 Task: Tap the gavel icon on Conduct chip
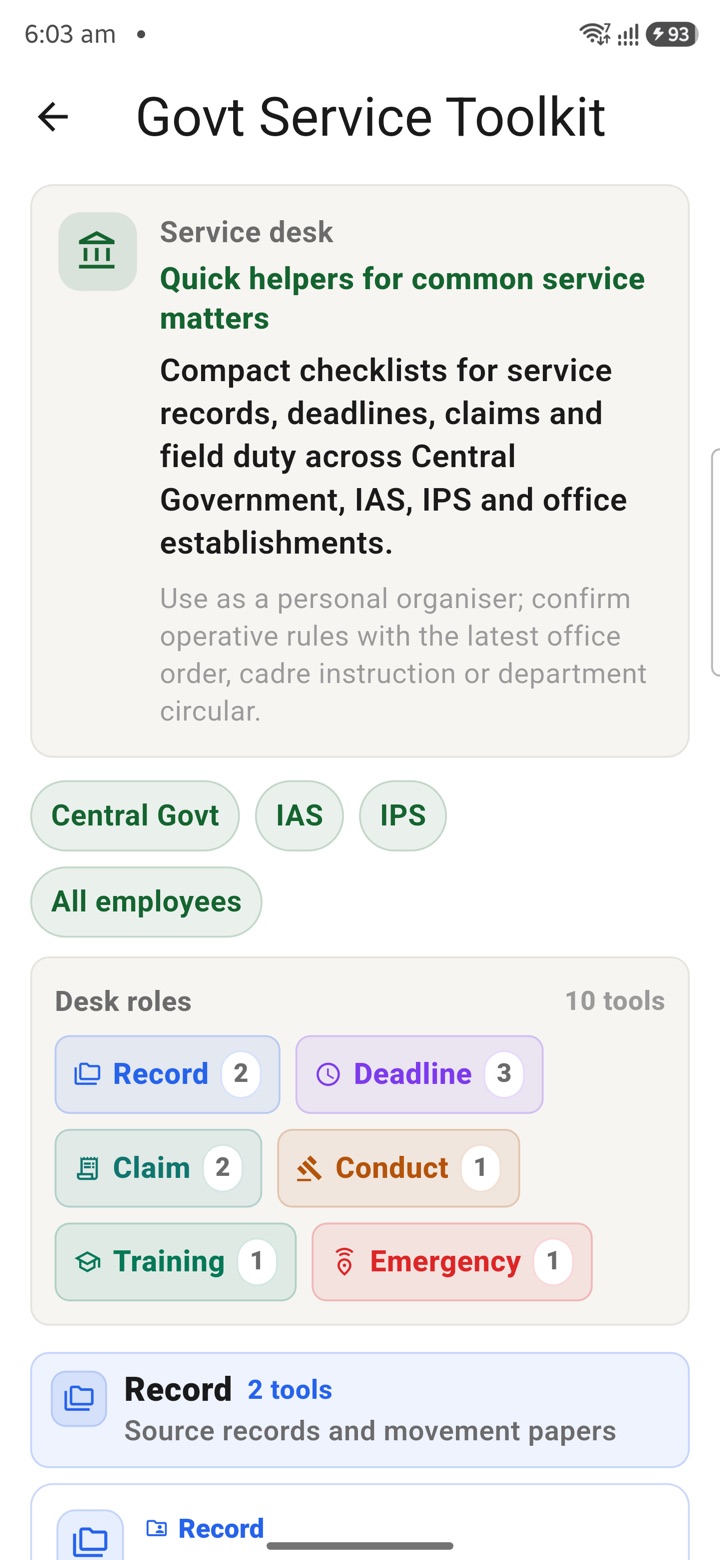click(x=310, y=1168)
